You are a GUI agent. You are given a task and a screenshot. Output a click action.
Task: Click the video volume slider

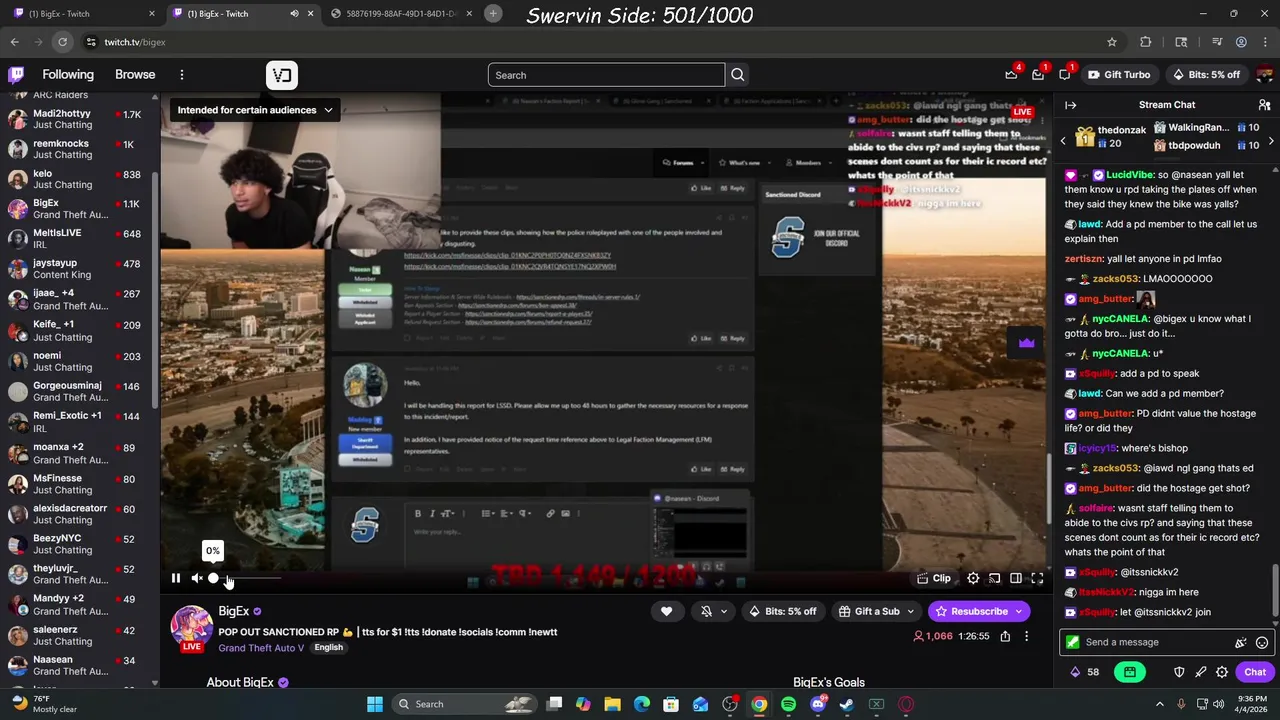click(x=247, y=578)
